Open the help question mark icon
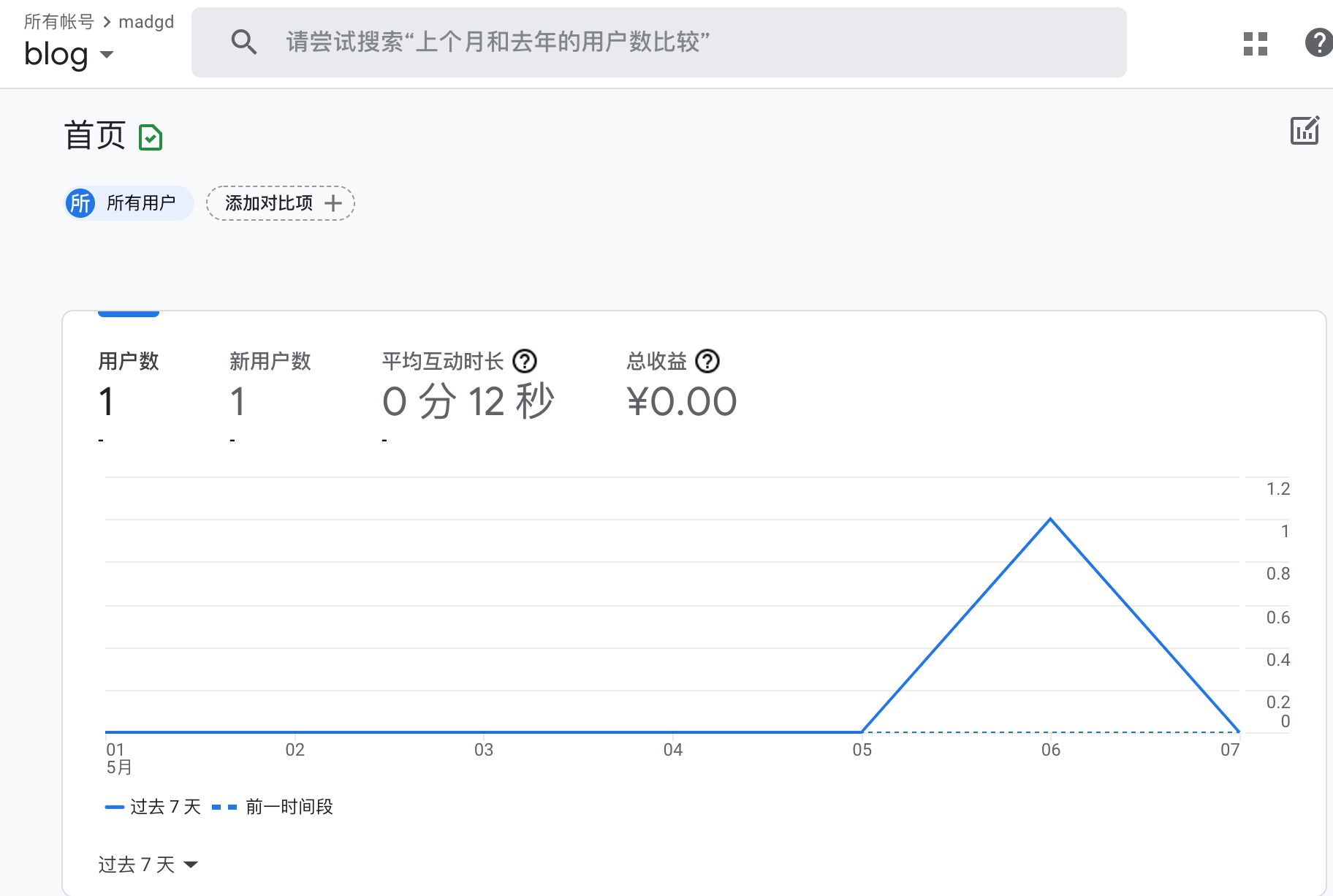Viewport: 1333px width, 896px height. (1318, 42)
